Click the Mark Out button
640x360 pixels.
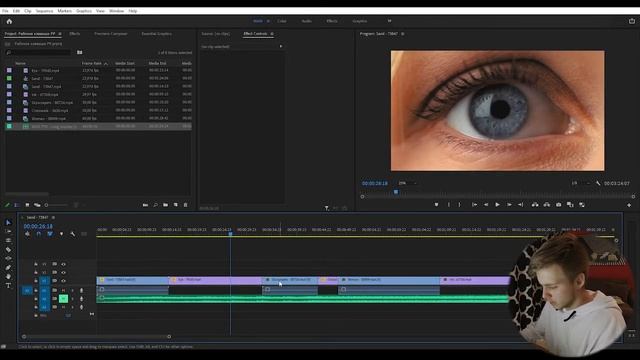(x=459, y=204)
